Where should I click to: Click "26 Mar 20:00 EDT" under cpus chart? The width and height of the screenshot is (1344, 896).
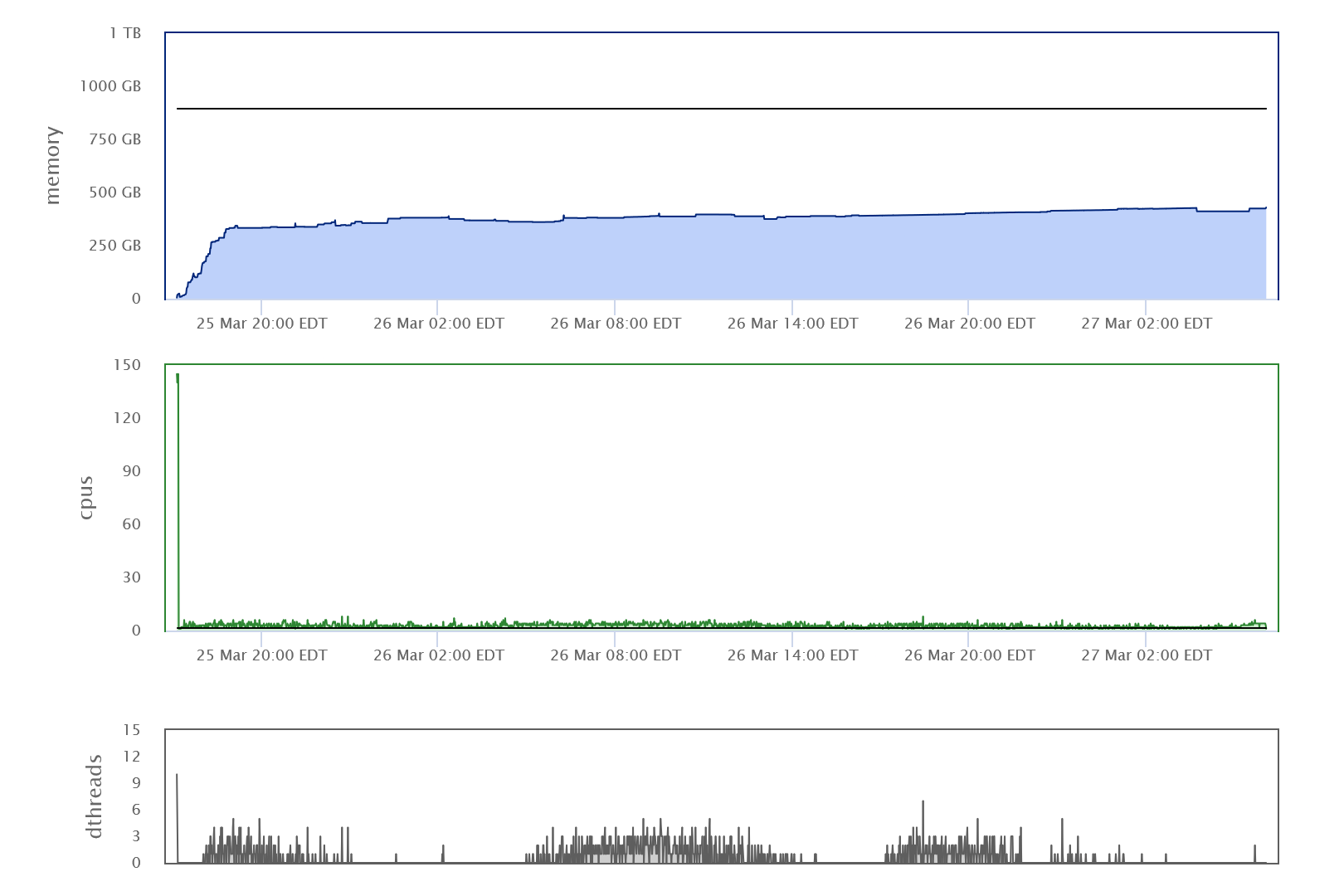point(970,655)
